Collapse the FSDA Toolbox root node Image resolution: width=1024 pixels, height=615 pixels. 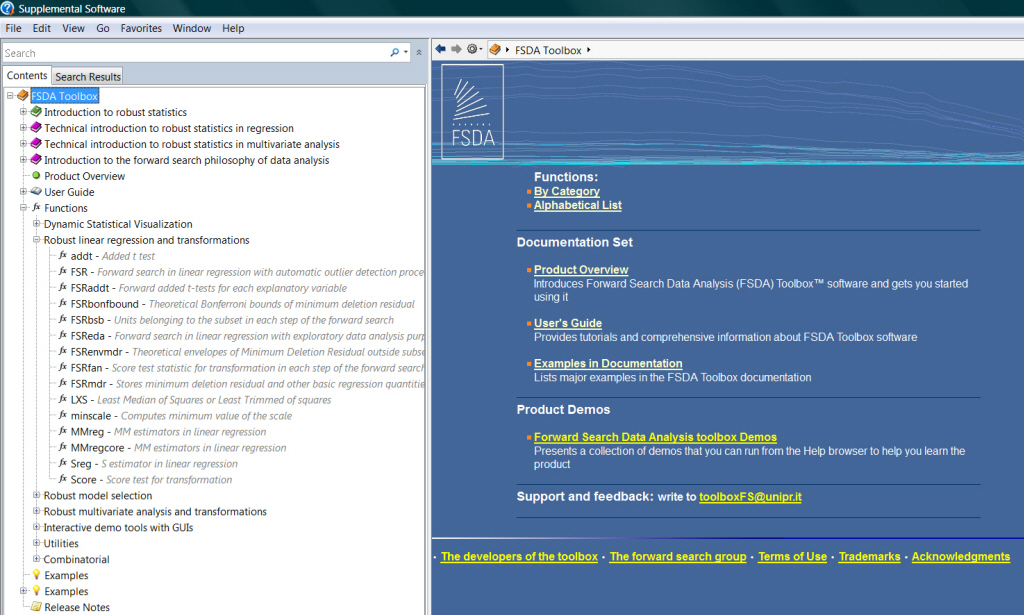[x=10, y=96]
